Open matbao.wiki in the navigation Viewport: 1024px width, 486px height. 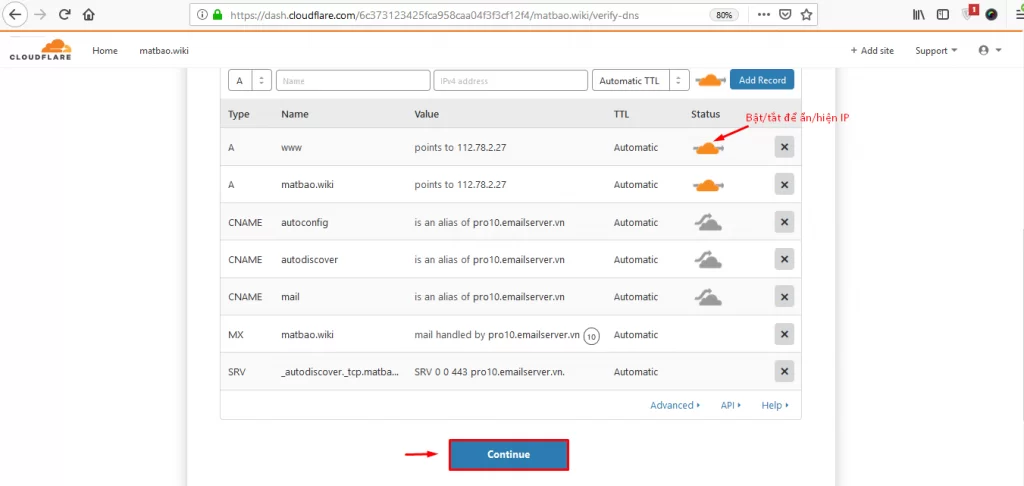click(164, 50)
